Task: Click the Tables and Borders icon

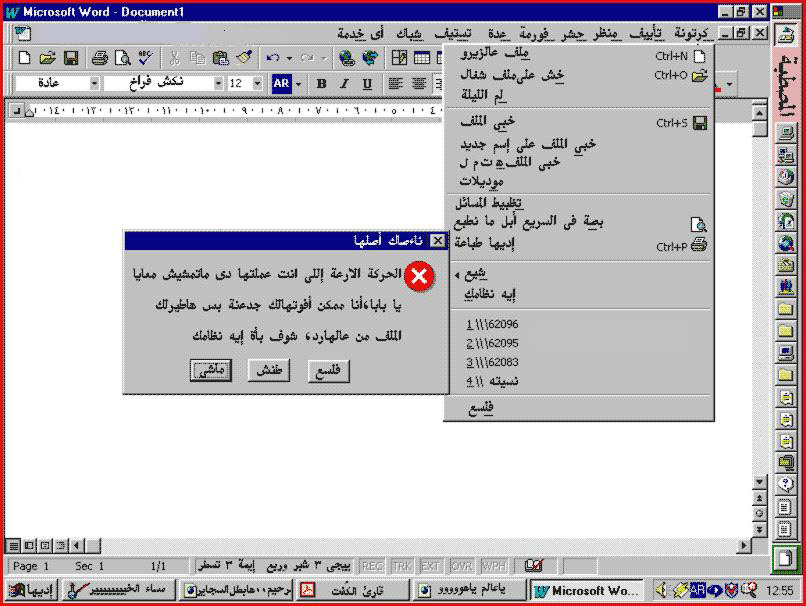Action: [399, 58]
